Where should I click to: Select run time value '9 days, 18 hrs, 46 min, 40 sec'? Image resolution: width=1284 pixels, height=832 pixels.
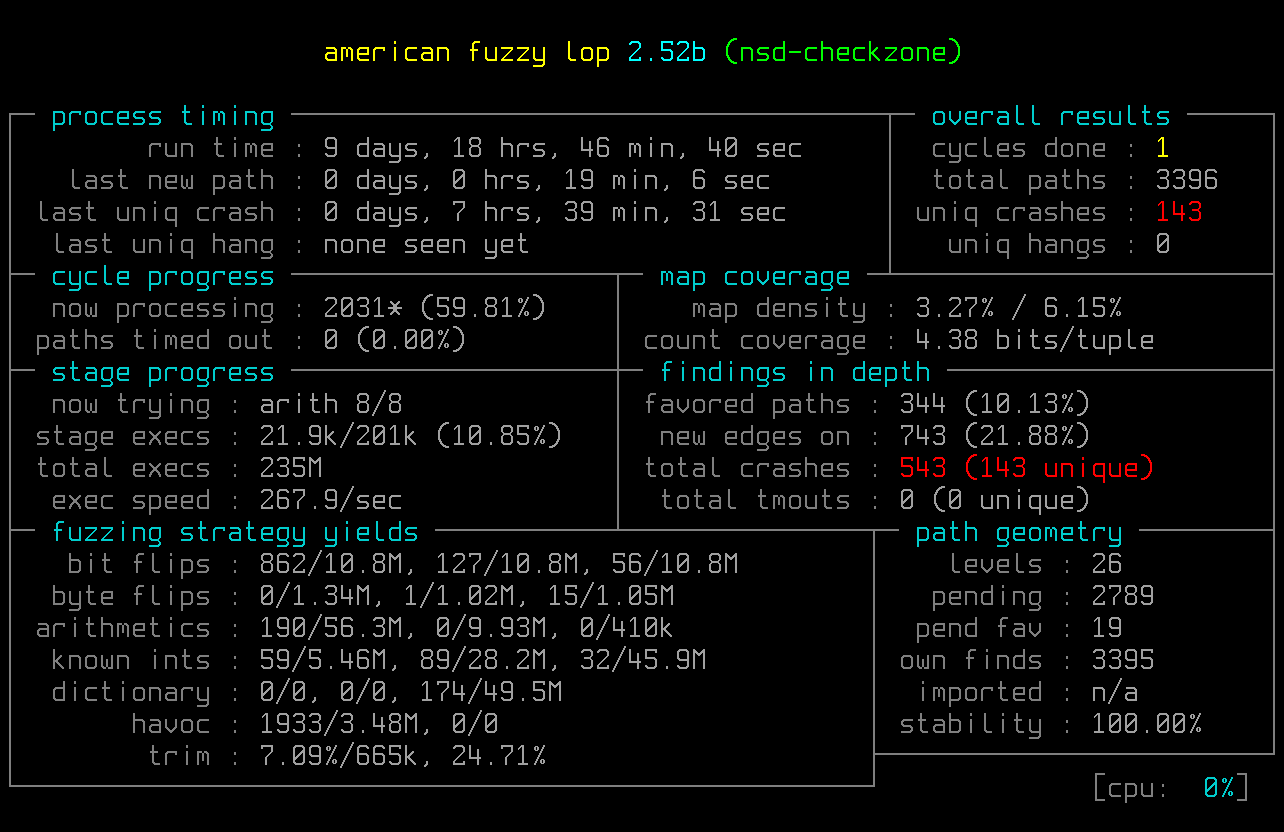(563, 149)
